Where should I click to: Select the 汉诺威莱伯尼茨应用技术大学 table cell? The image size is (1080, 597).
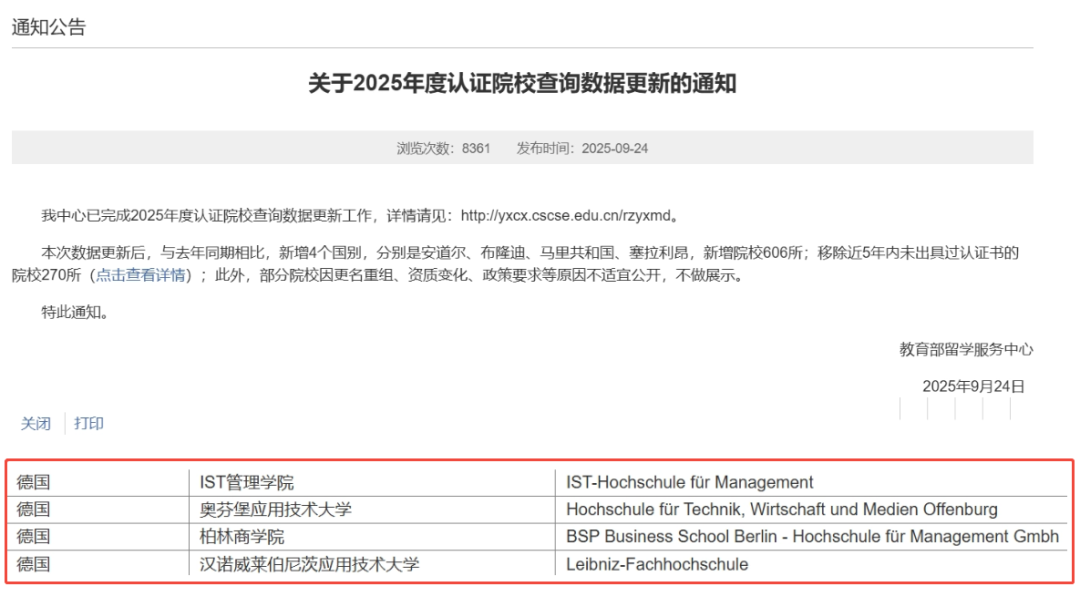(310, 564)
